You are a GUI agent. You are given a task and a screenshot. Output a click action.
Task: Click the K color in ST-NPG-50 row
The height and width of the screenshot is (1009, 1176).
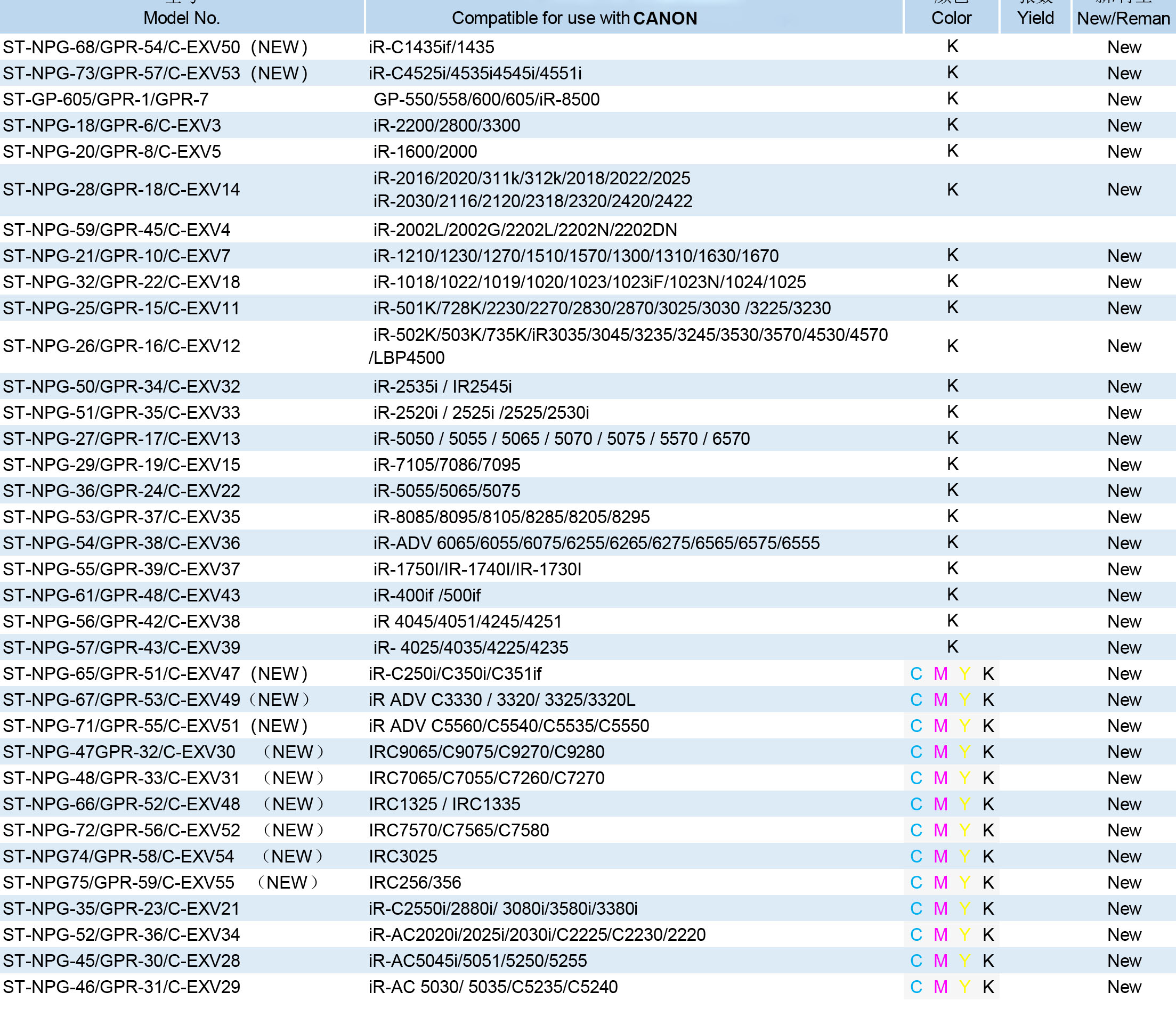click(952, 386)
